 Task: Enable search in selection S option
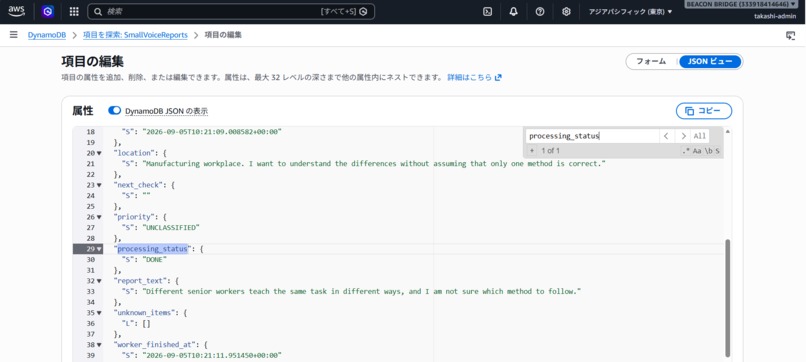coord(718,151)
